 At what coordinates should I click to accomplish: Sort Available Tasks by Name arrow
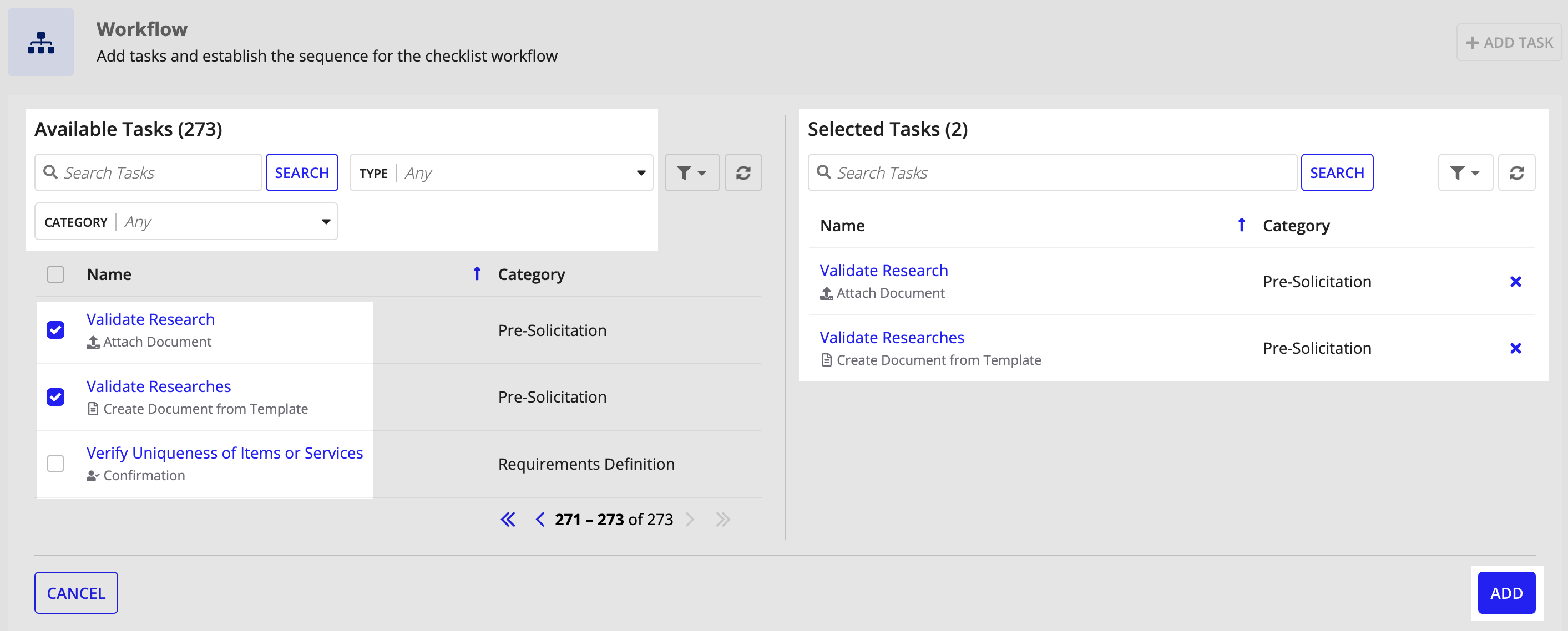click(477, 274)
